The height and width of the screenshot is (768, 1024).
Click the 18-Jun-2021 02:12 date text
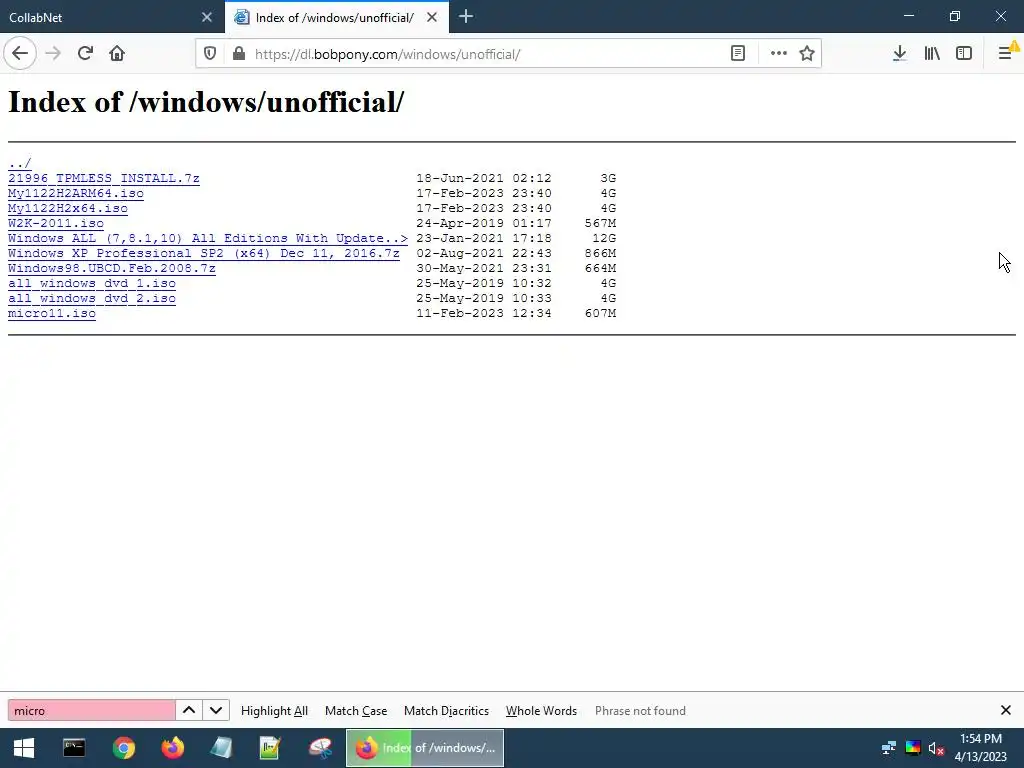[484, 178]
